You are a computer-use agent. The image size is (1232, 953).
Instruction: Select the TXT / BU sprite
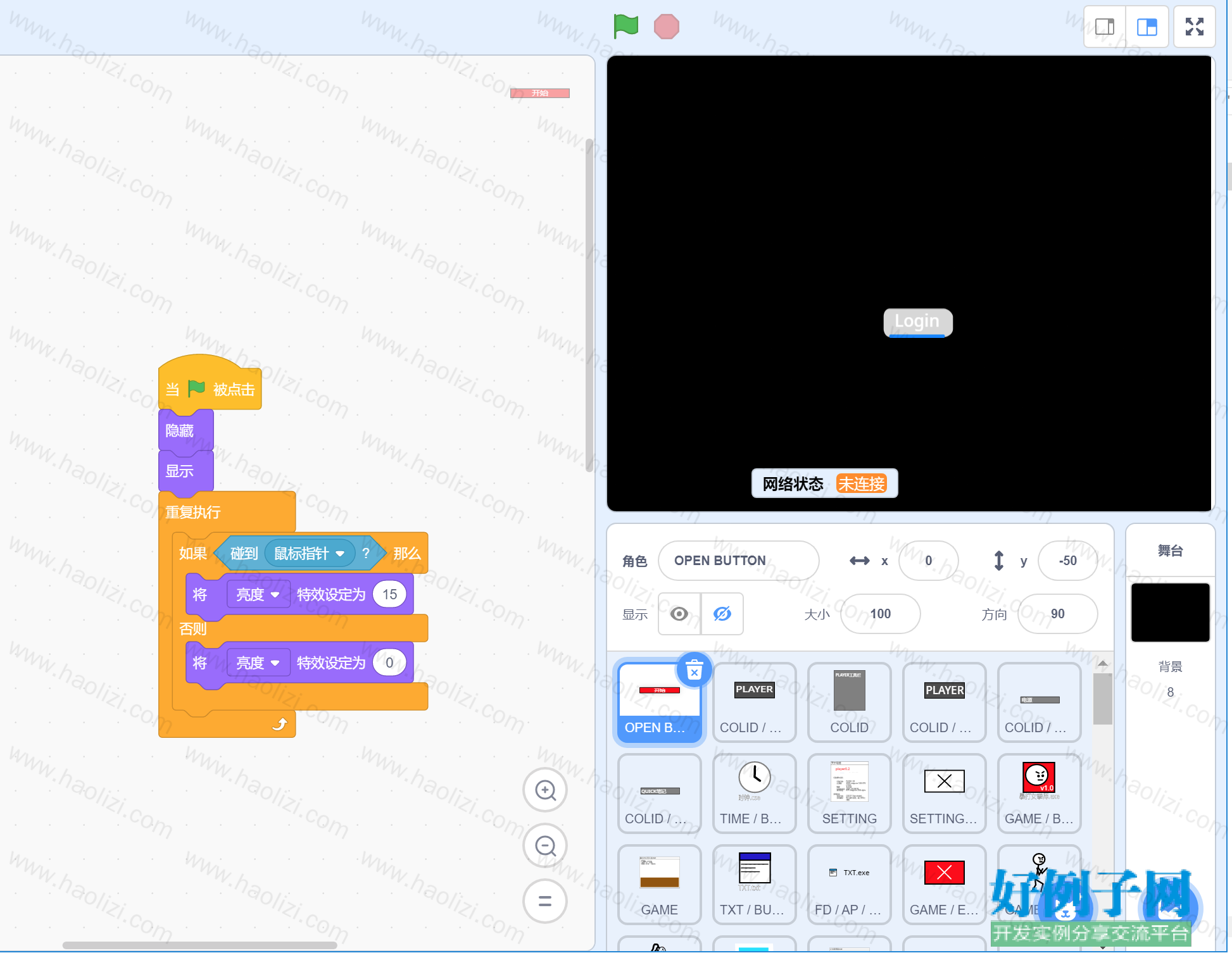(754, 885)
